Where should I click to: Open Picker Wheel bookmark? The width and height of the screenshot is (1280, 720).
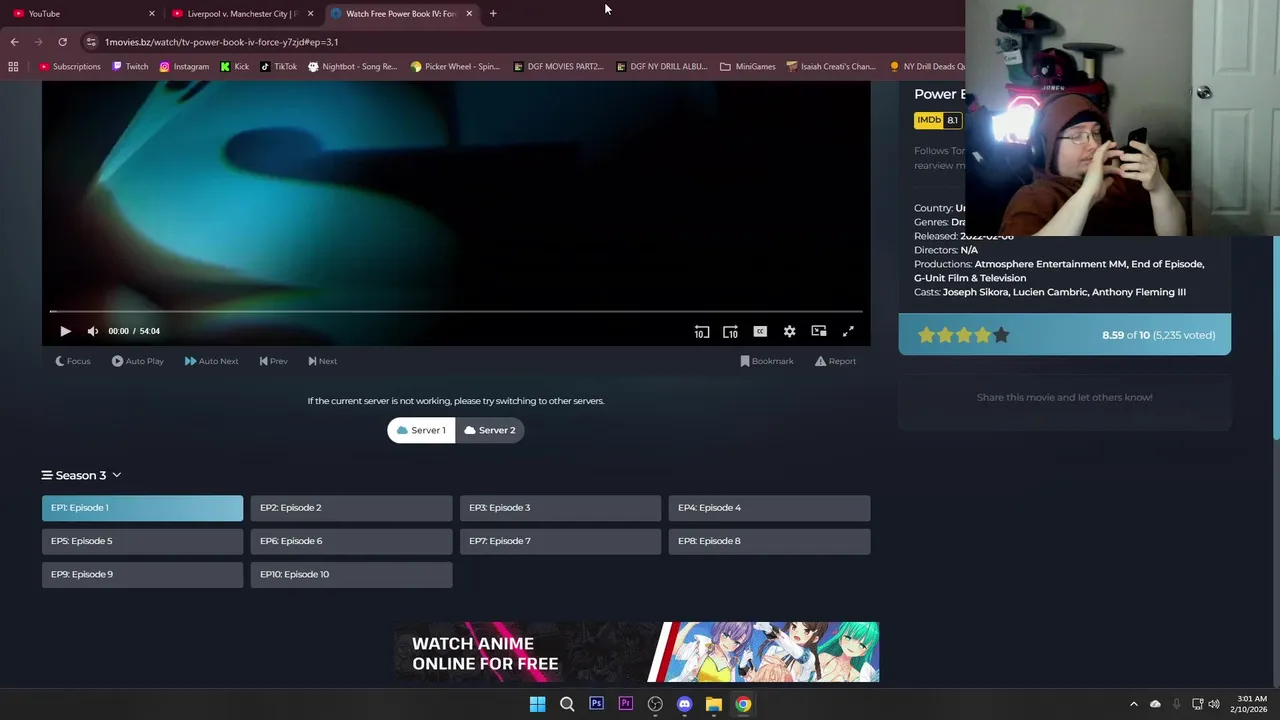455,67
